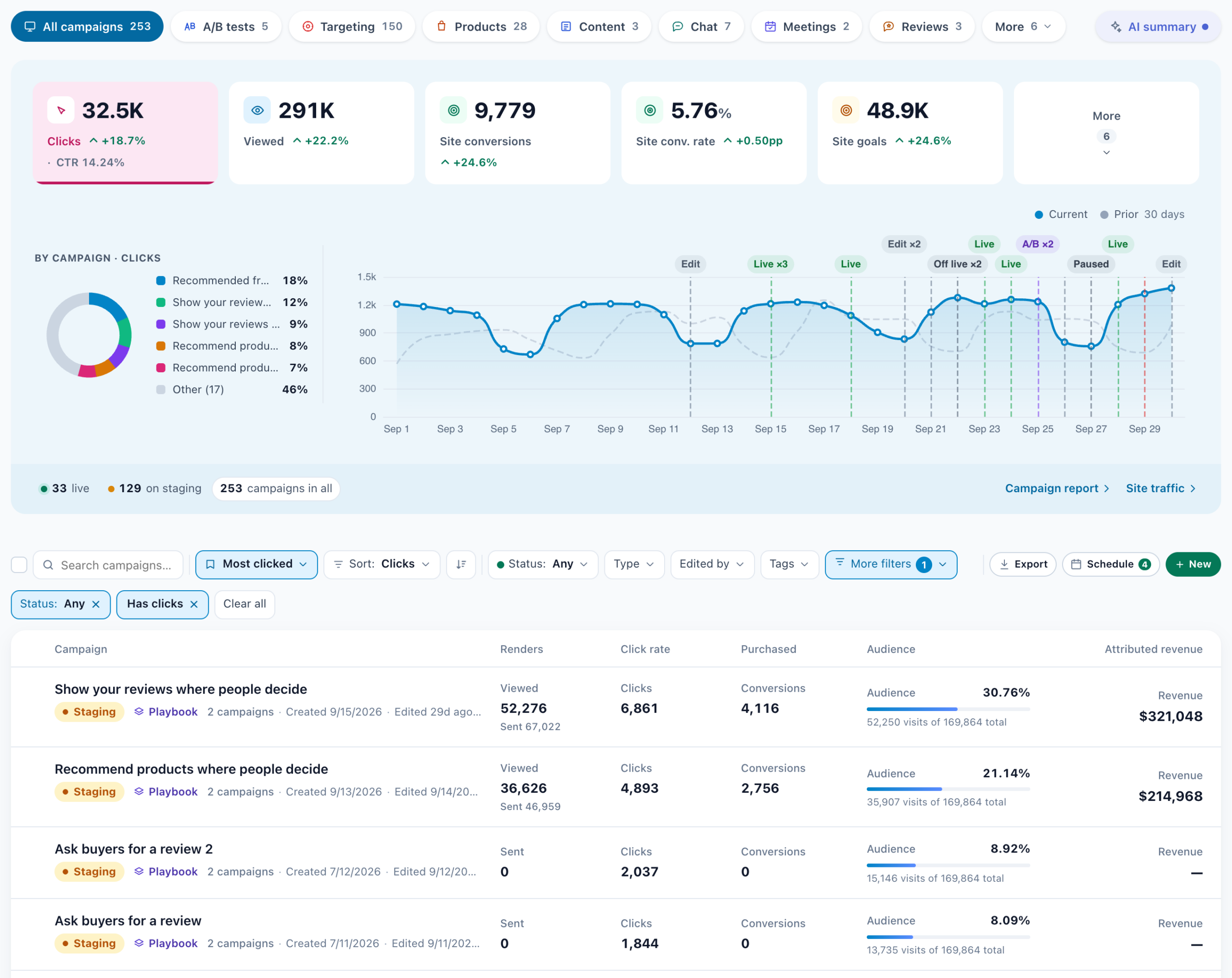Click the AI summary sparkle button

coord(1158,26)
